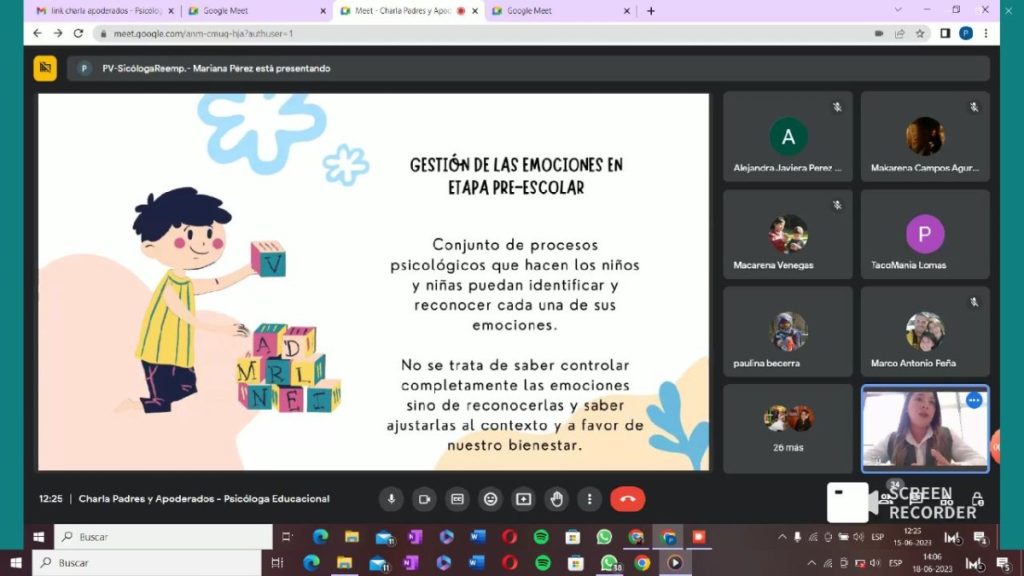Open the Chrome side panel icon
This screenshot has height=576, width=1024.
pos(945,33)
